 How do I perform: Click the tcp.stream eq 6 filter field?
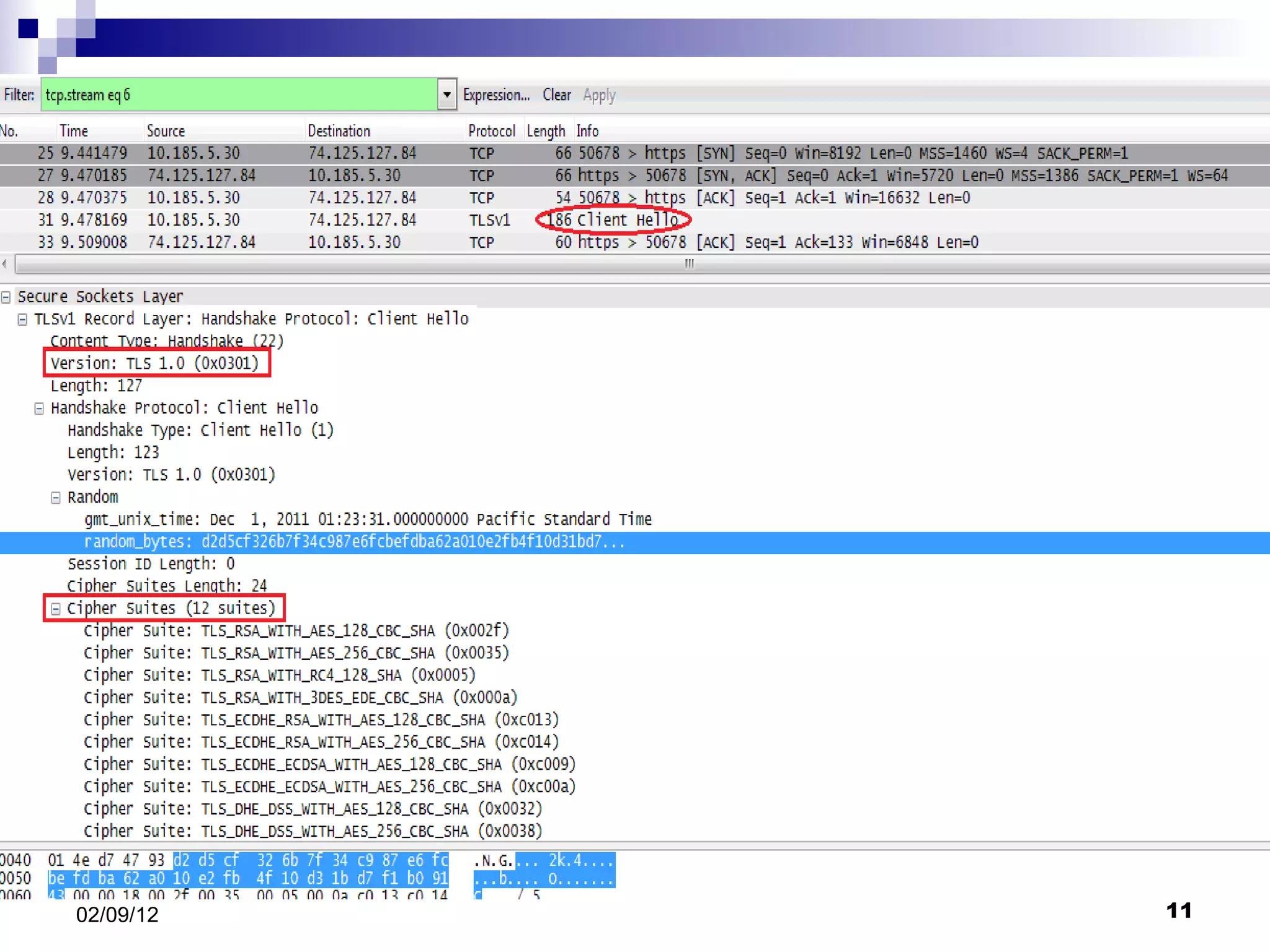[239, 95]
